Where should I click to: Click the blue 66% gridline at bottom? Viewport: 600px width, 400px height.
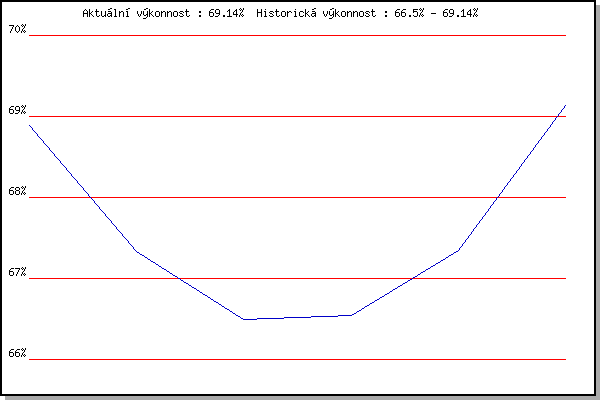(x=300, y=359)
